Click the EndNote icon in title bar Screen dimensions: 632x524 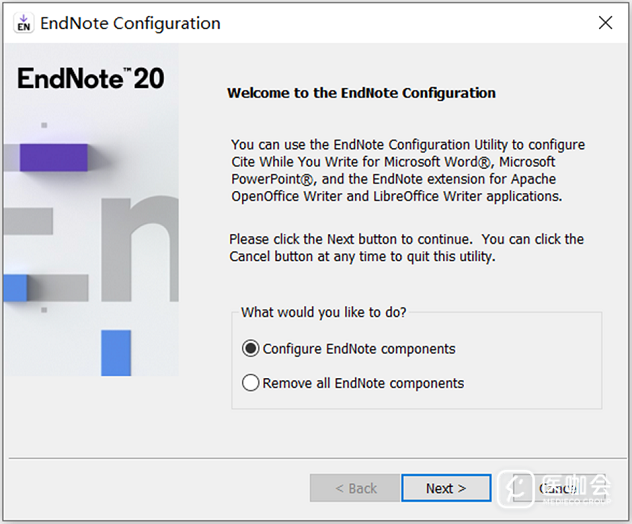pos(24,23)
